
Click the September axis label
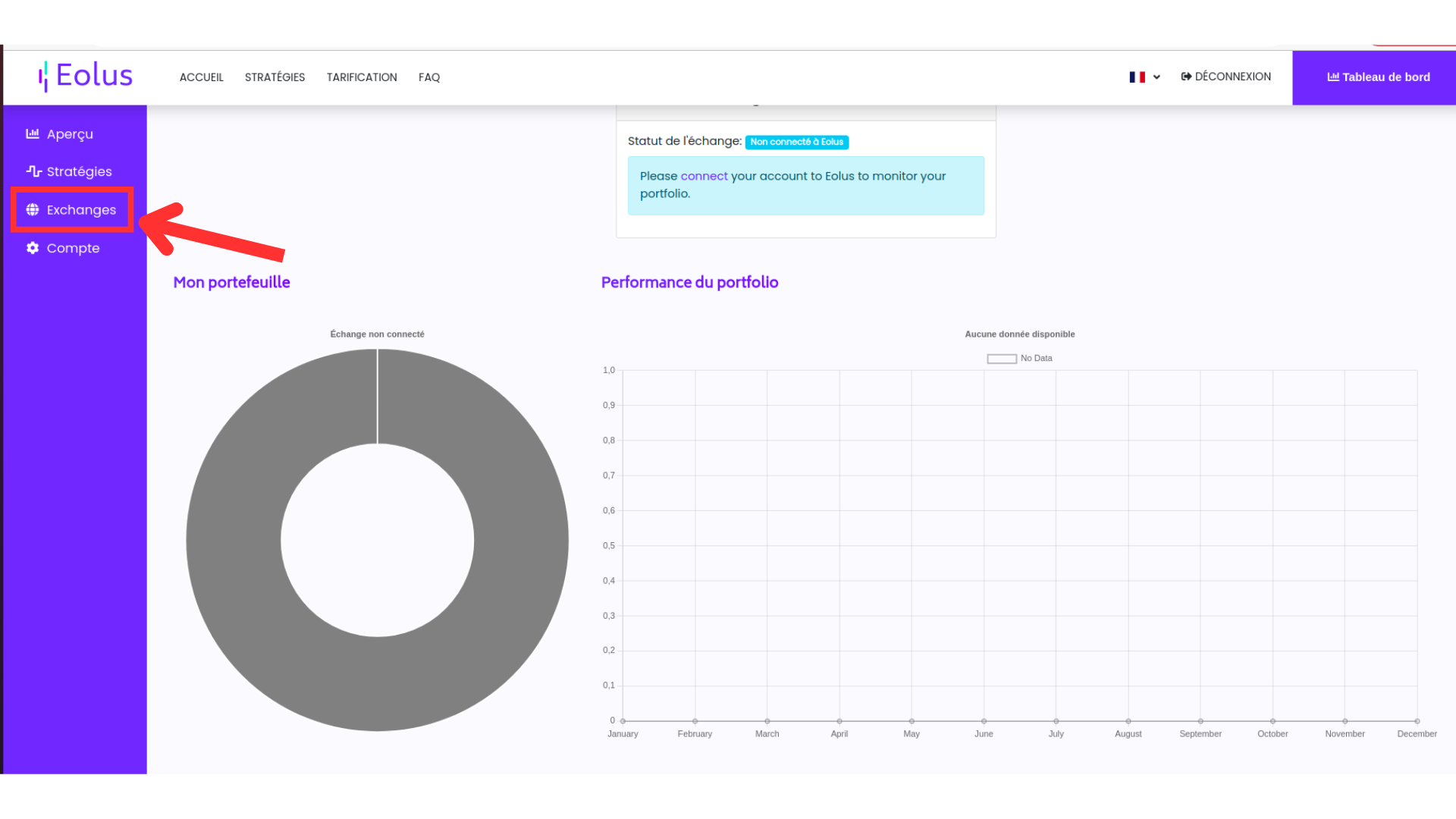(x=1200, y=733)
